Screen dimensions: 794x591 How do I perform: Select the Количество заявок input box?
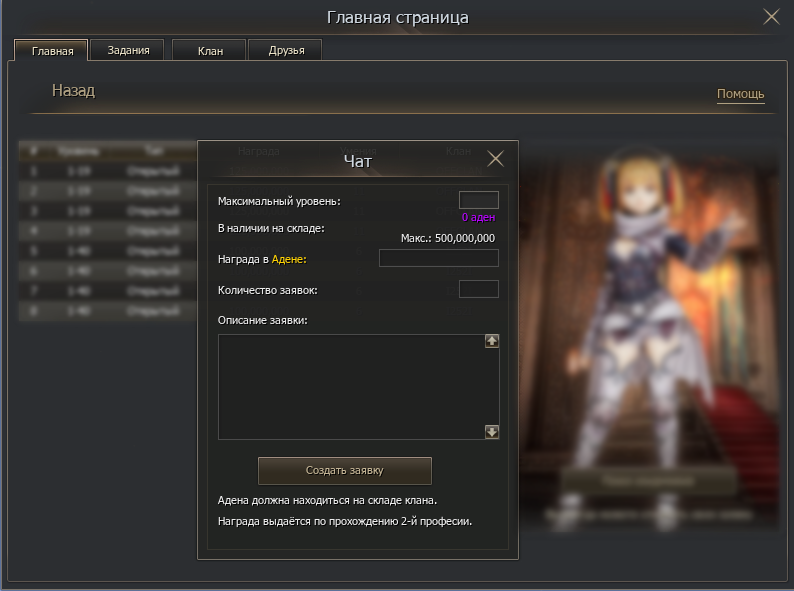tap(478, 290)
